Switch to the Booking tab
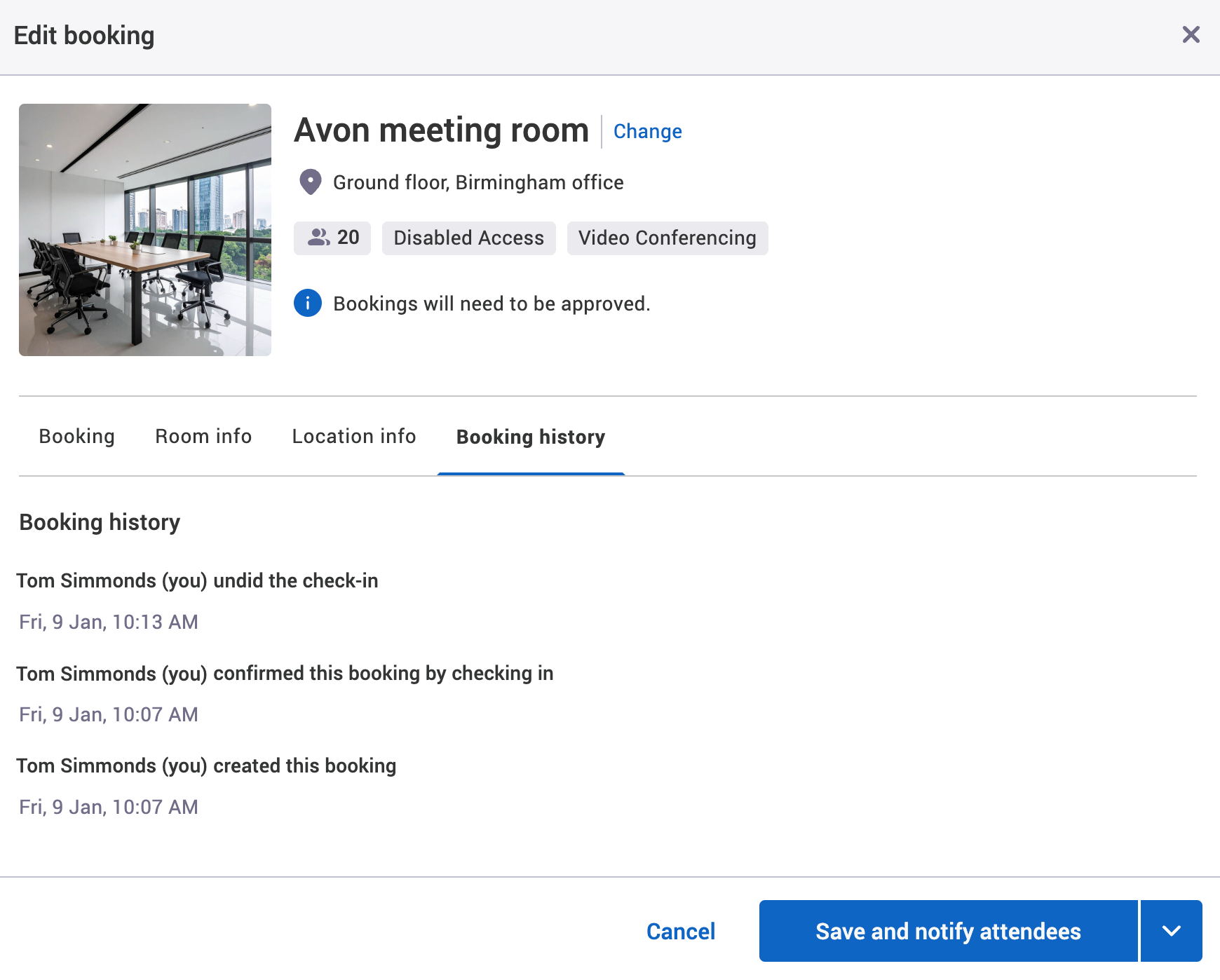 (76, 436)
